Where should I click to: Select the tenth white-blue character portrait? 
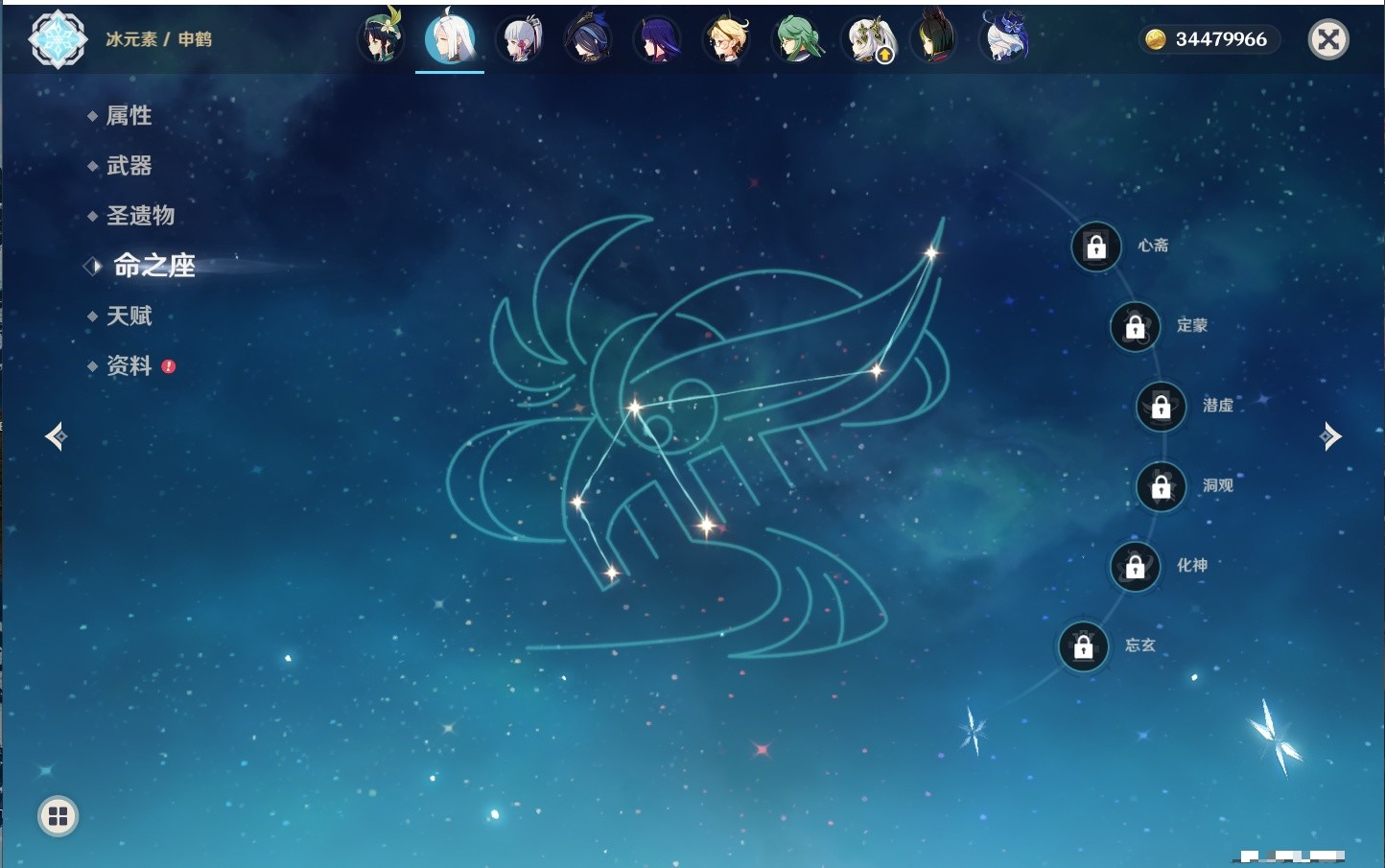[1004, 38]
